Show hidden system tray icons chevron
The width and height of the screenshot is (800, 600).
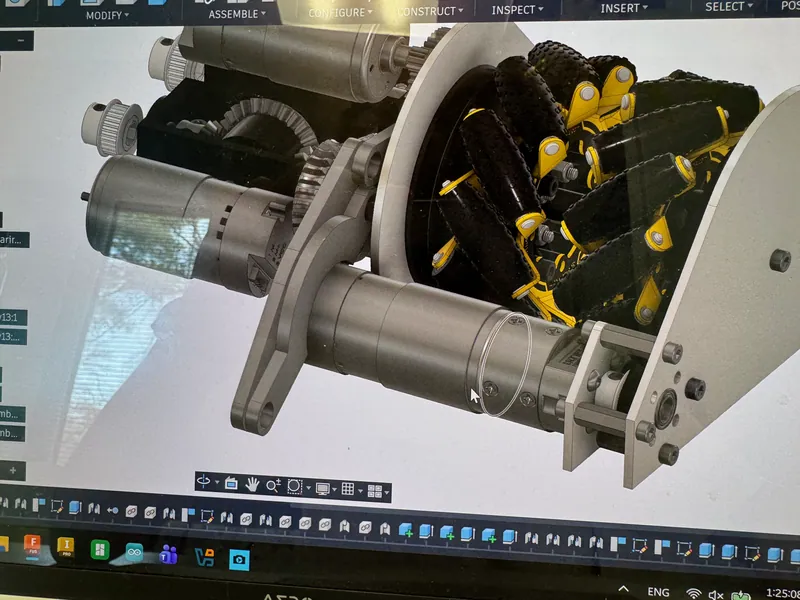tap(623, 589)
